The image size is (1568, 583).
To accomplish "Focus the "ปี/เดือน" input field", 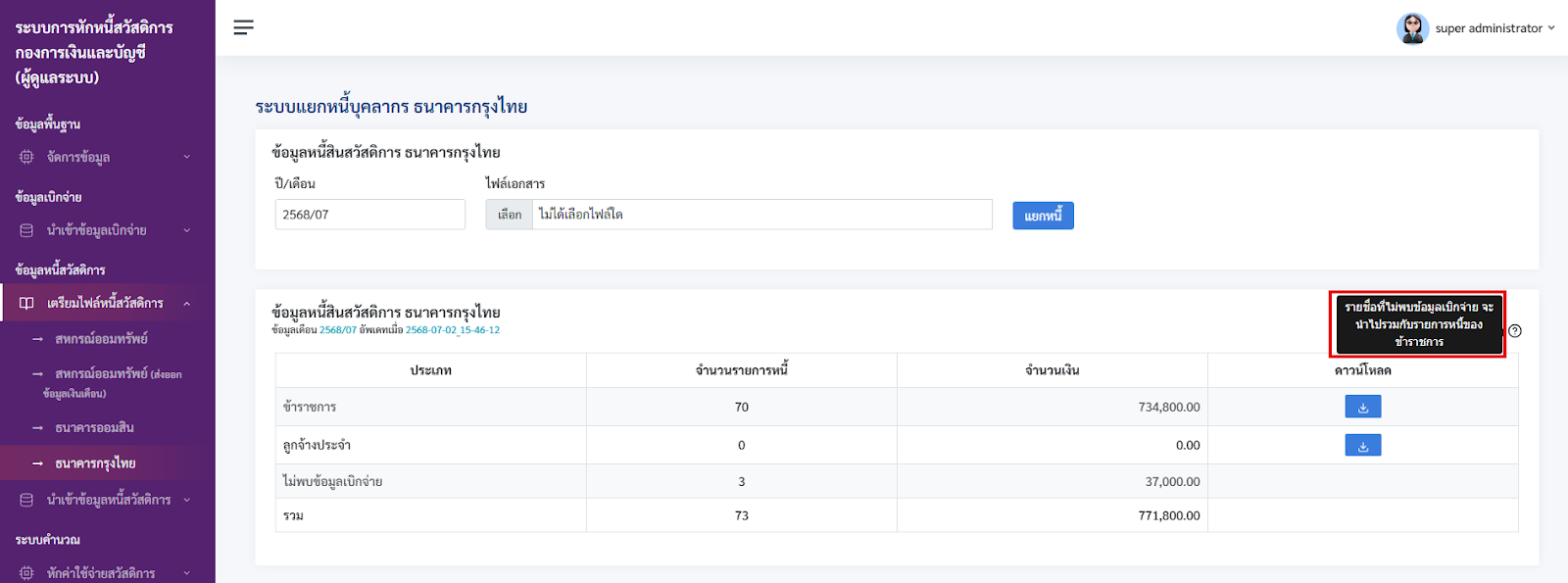I will 370,215.
